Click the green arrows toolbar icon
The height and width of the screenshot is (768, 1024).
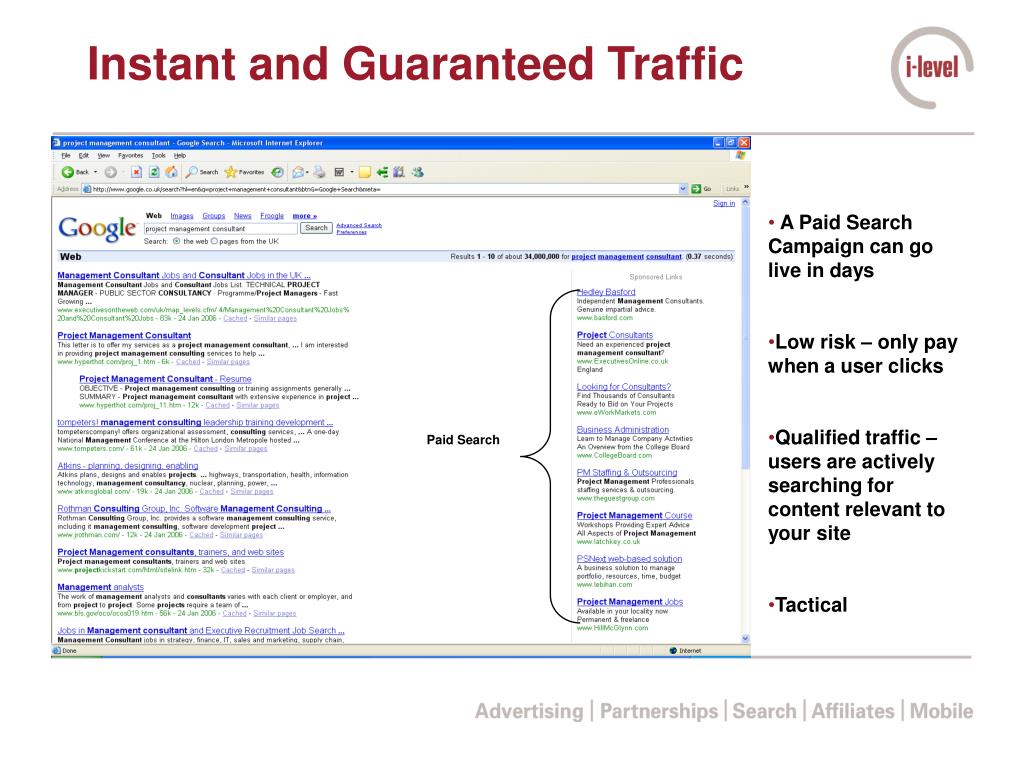(x=383, y=172)
